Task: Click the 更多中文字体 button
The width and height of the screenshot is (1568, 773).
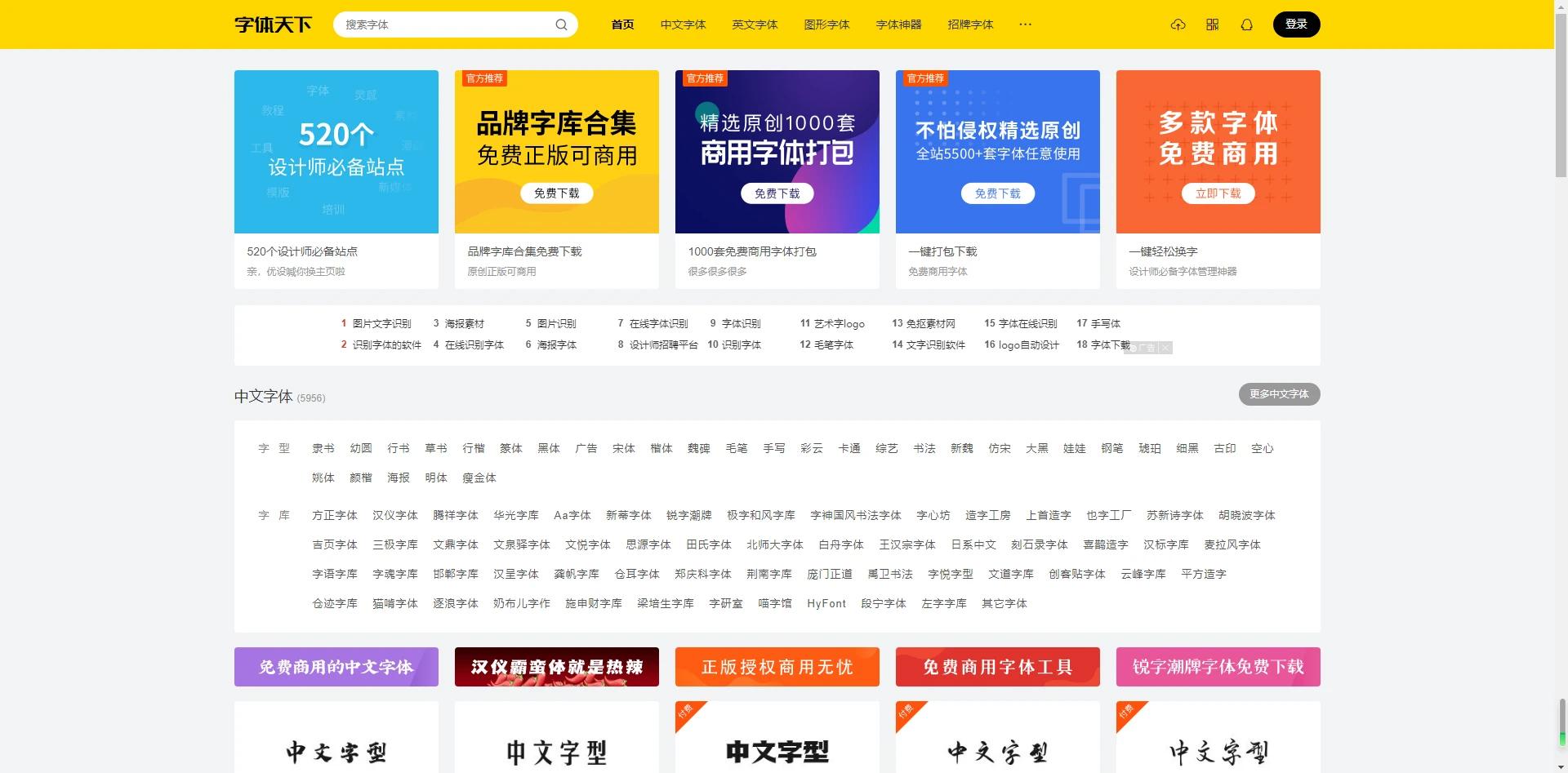Action: coord(1279,394)
